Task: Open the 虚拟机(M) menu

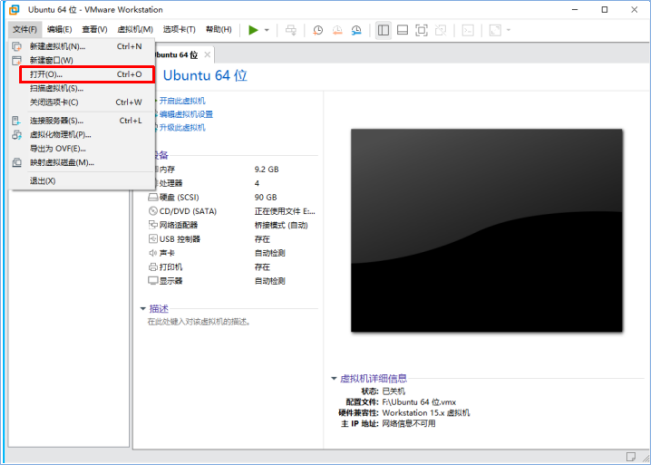Action: point(135,29)
